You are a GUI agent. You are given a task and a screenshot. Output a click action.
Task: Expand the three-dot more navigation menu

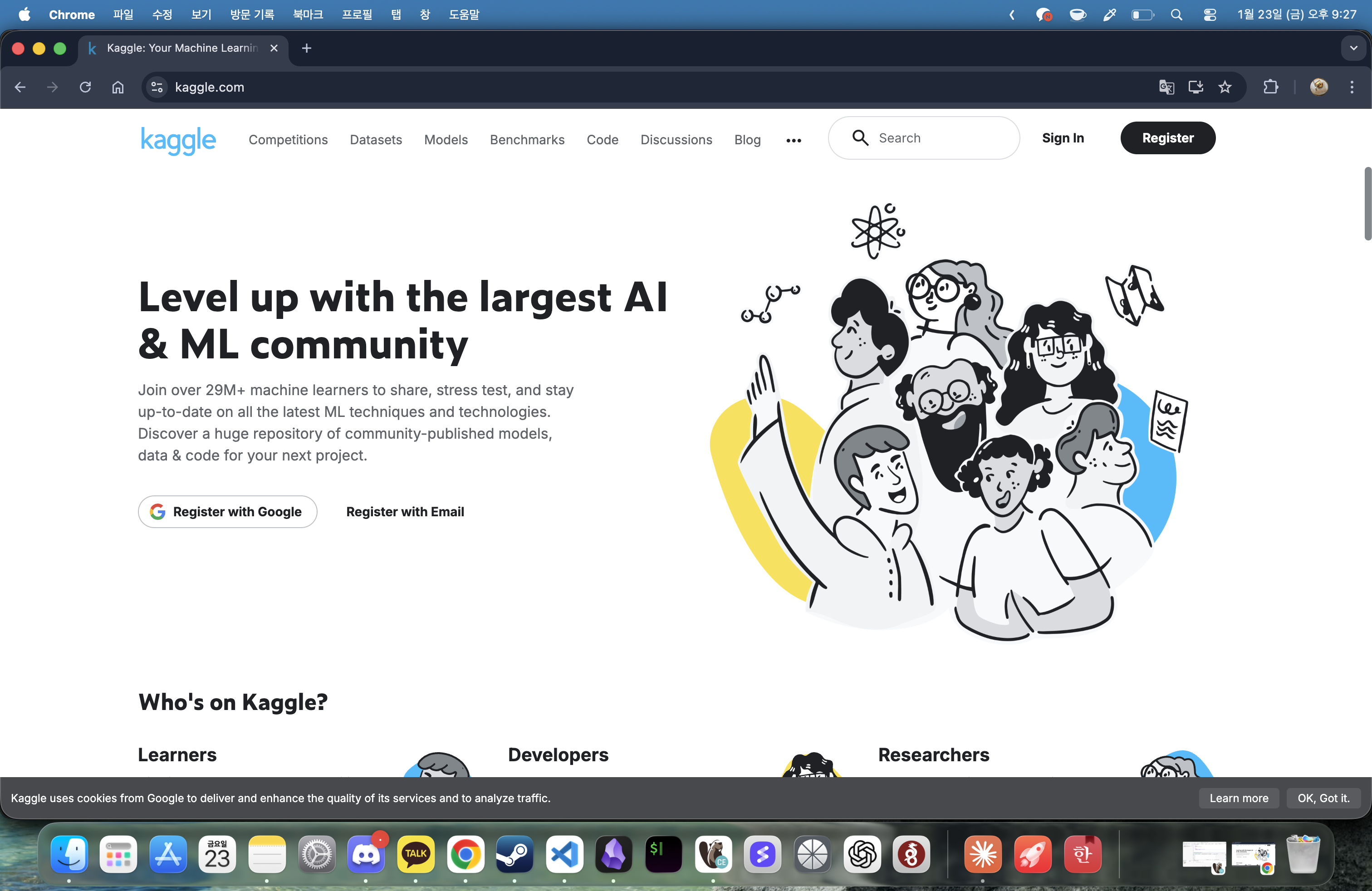(x=793, y=140)
